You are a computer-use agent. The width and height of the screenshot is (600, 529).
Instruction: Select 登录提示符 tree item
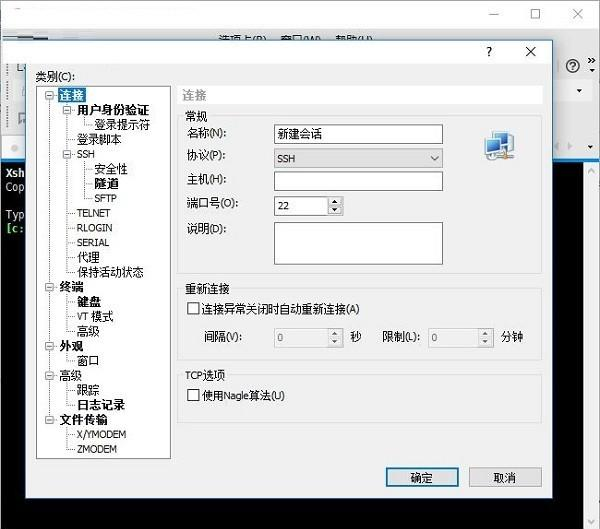tap(122, 124)
